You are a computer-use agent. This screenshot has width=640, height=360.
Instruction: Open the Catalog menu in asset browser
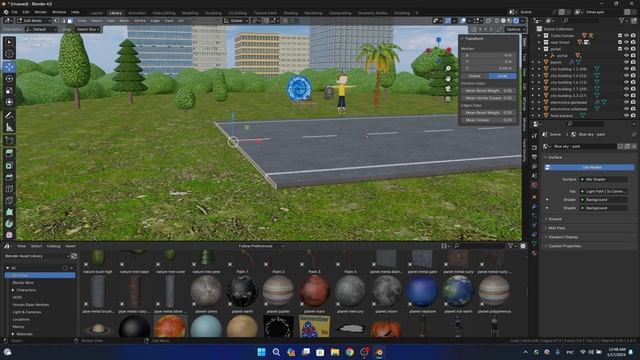pos(53,246)
